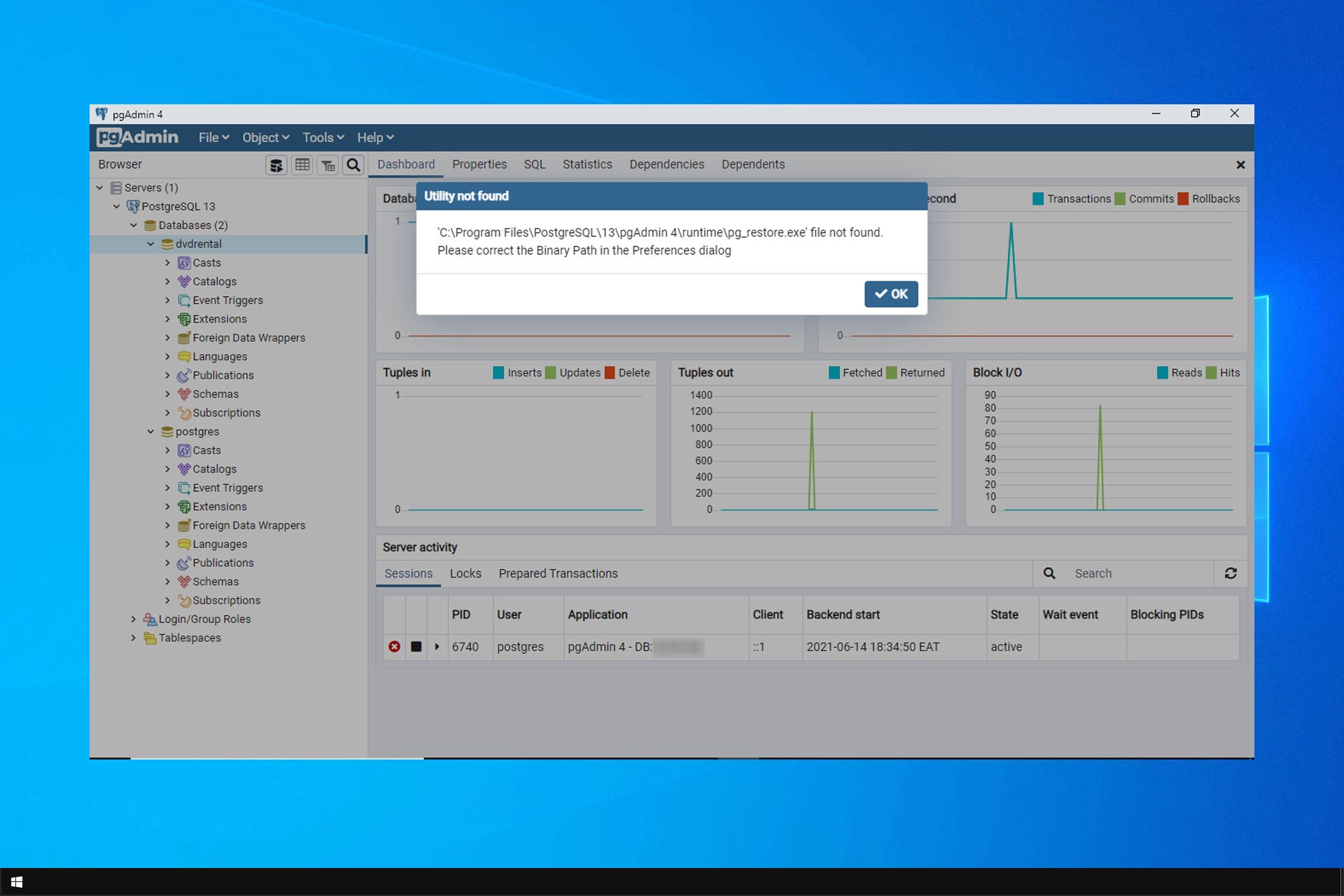Close the dashboard panel with the X
The height and width of the screenshot is (896, 1344).
pos(1240,165)
